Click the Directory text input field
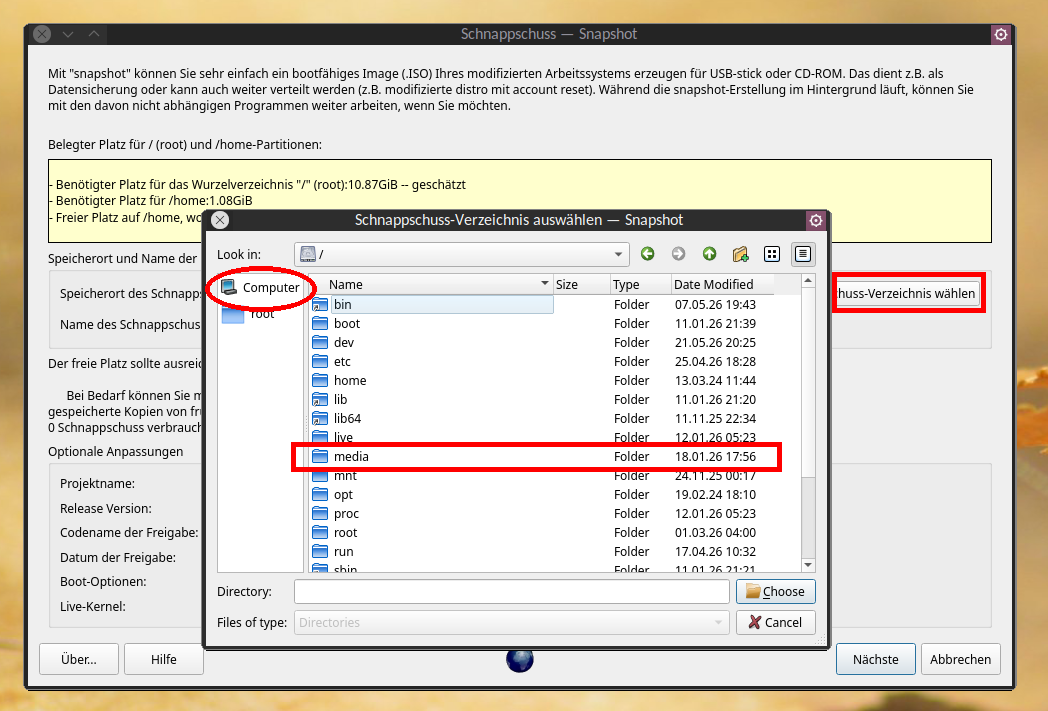 [x=511, y=591]
